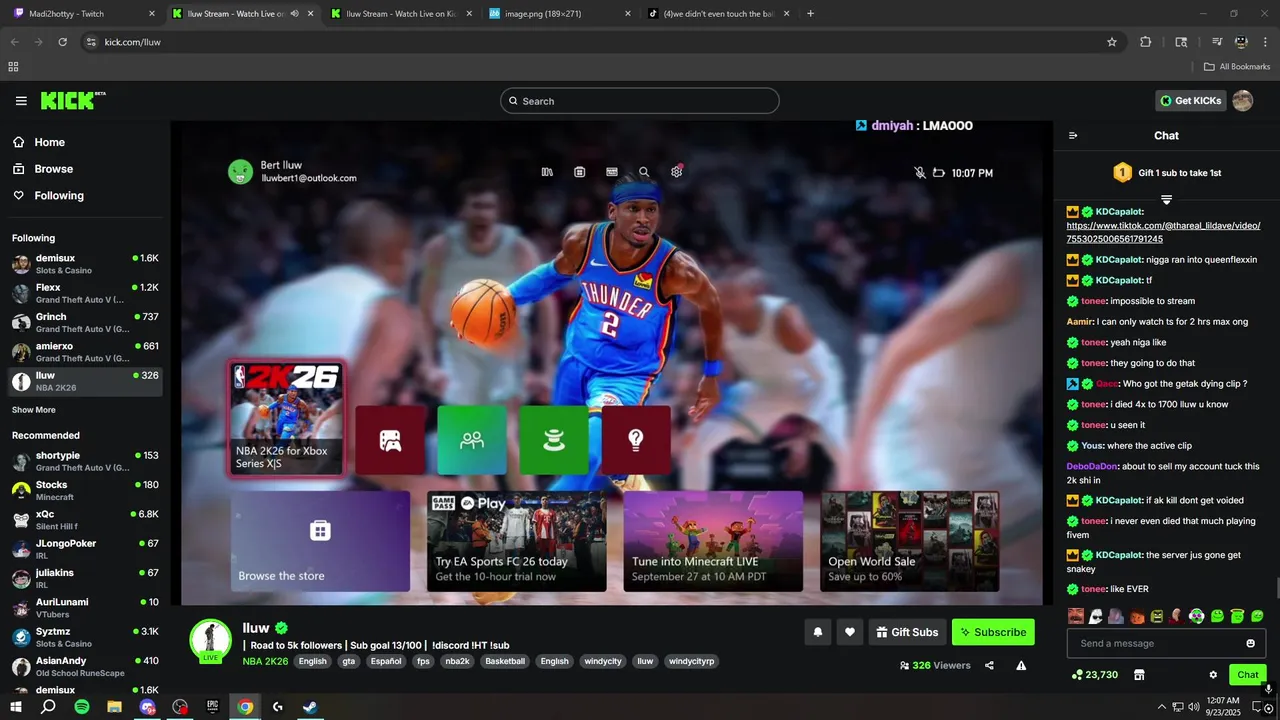The height and width of the screenshot is (720, 1280).
Task: Expand Show More in Following list
Action: click(x=34, y=410)
